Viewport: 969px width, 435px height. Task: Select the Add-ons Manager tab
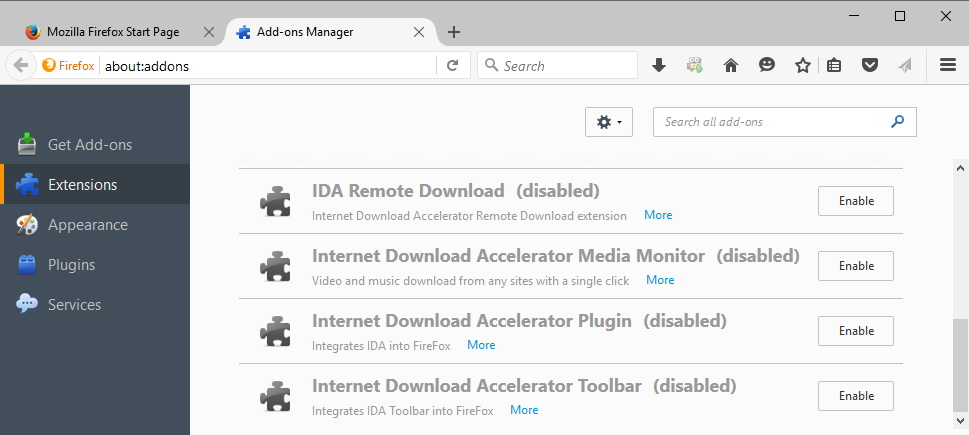[x=332, y=32]
